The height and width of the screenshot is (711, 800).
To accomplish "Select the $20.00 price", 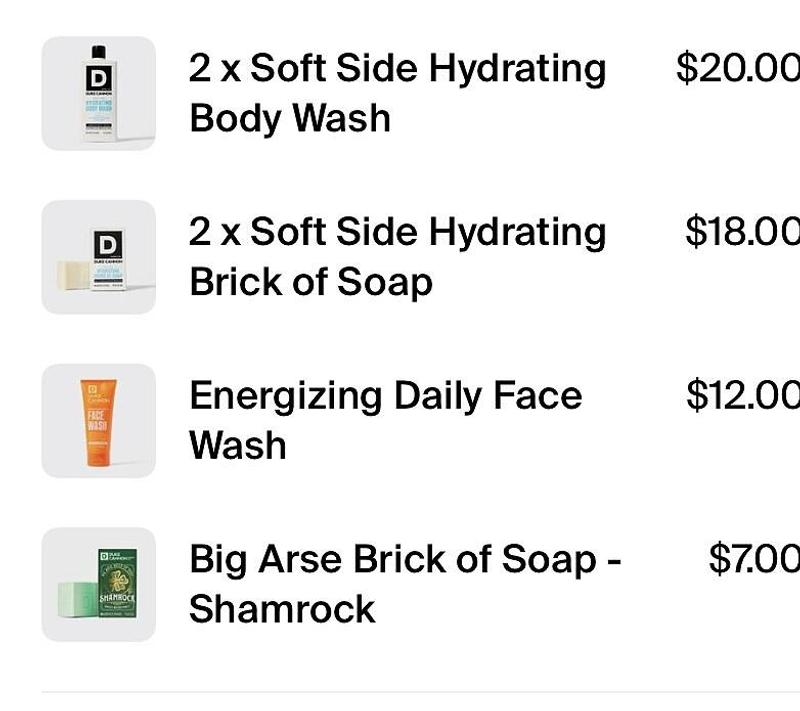I will click(738, 68).
